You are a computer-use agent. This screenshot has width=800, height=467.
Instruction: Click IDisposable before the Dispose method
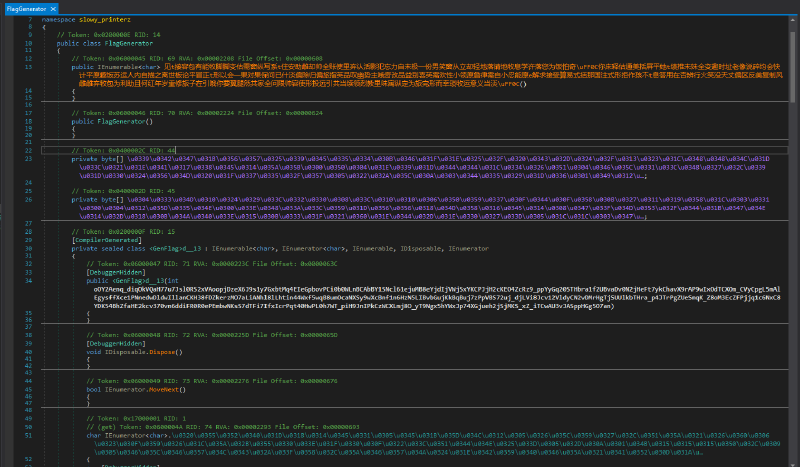(127, 351)
